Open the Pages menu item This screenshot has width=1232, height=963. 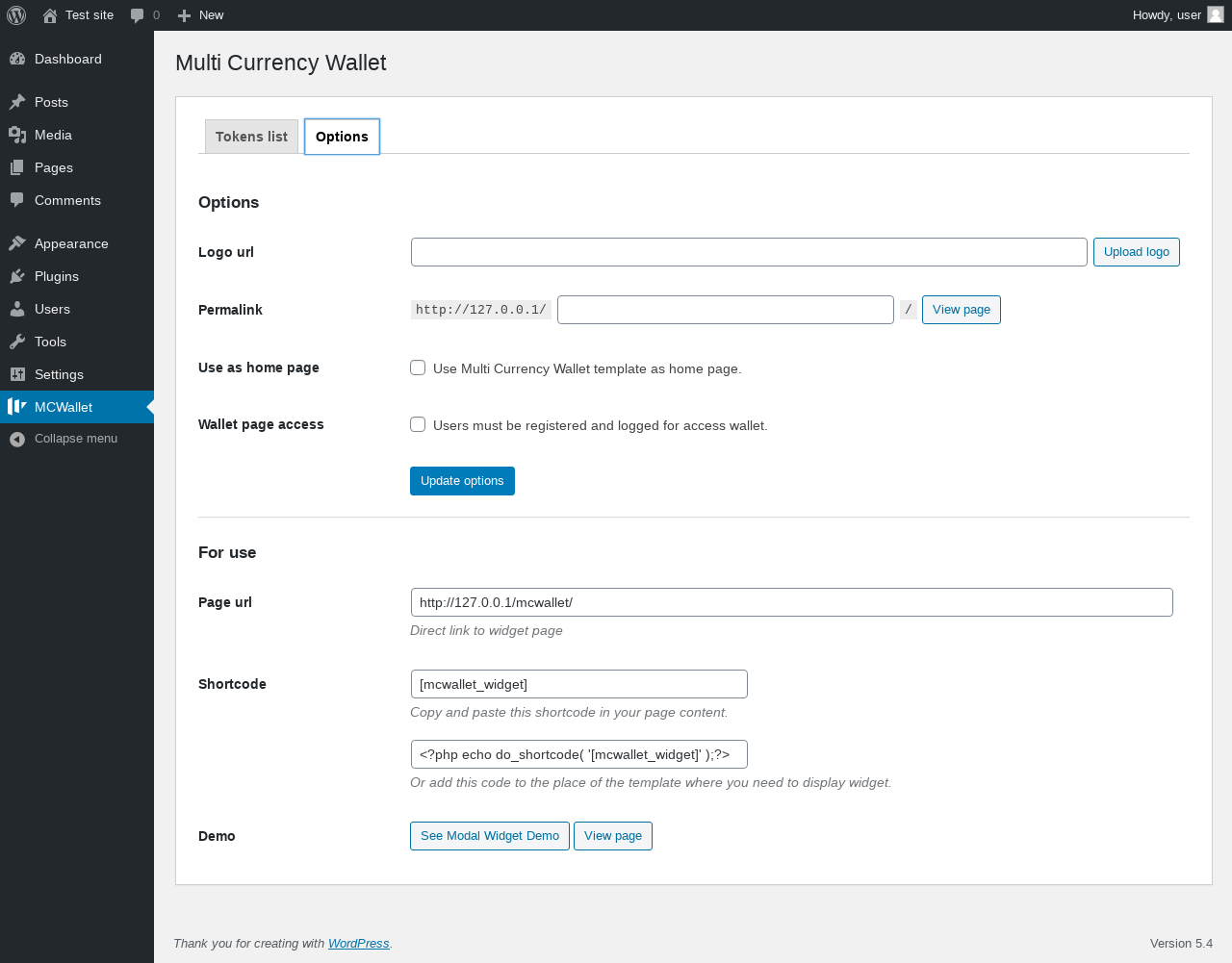[x=77, y=167]
